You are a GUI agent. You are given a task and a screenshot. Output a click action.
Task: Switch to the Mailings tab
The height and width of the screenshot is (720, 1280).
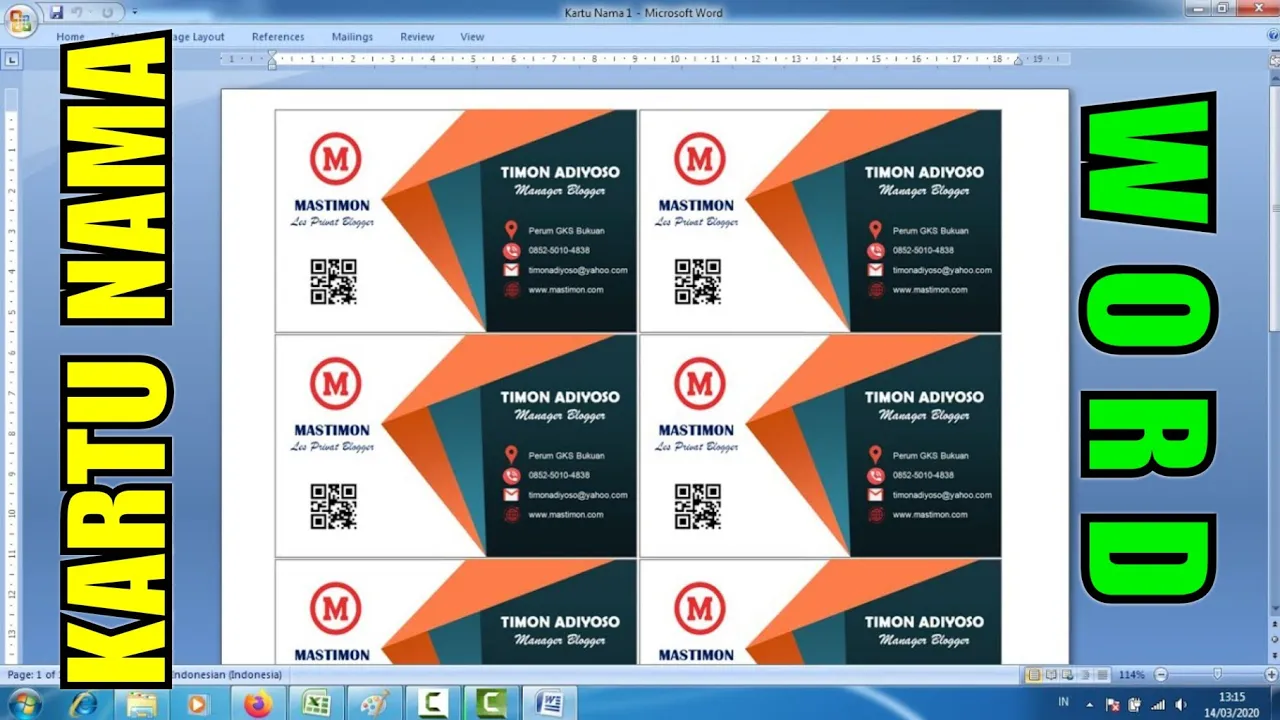pyautogui.click(x=352, y=37)
